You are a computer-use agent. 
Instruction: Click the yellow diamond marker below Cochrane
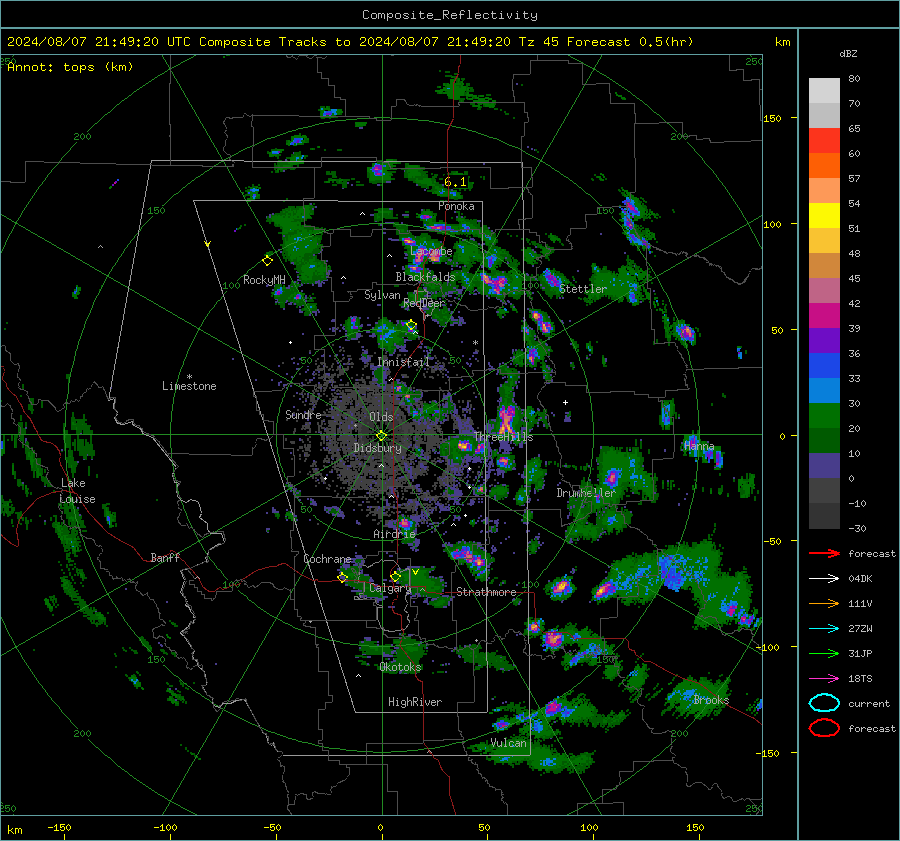point(343,577)
